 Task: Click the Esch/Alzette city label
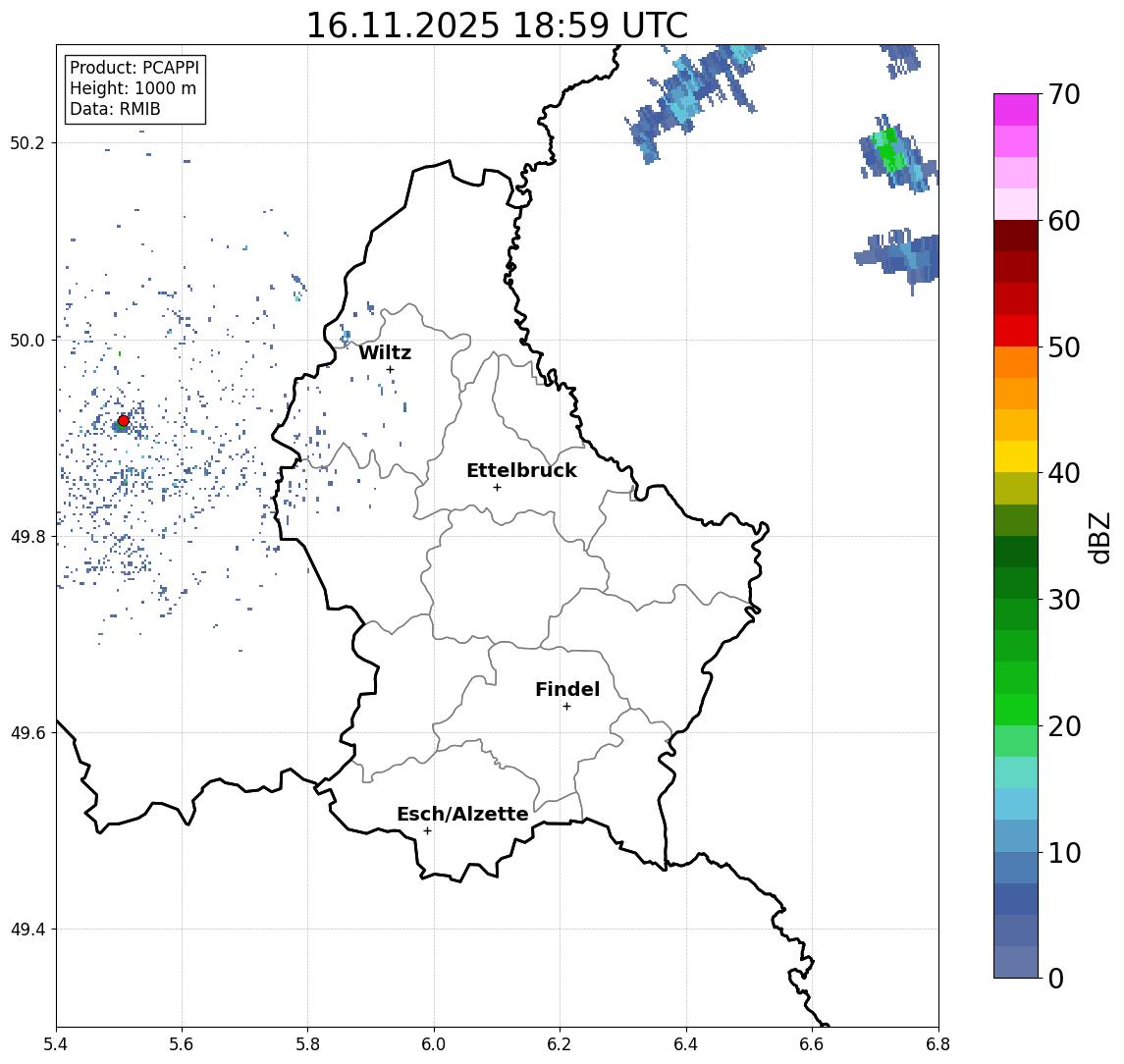(x=462, y=814)
